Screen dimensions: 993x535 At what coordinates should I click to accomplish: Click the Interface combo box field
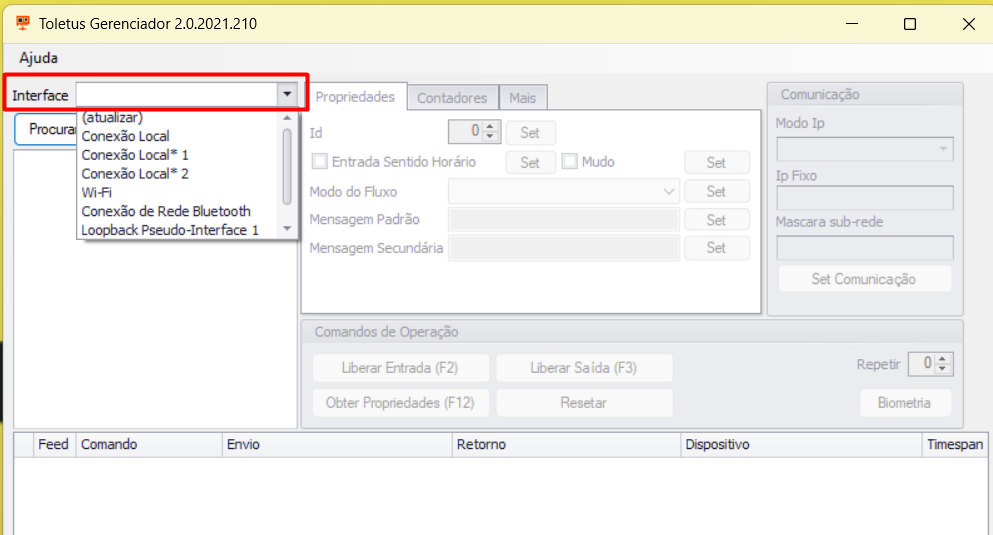pyautogui.click(x=177, y=95)
